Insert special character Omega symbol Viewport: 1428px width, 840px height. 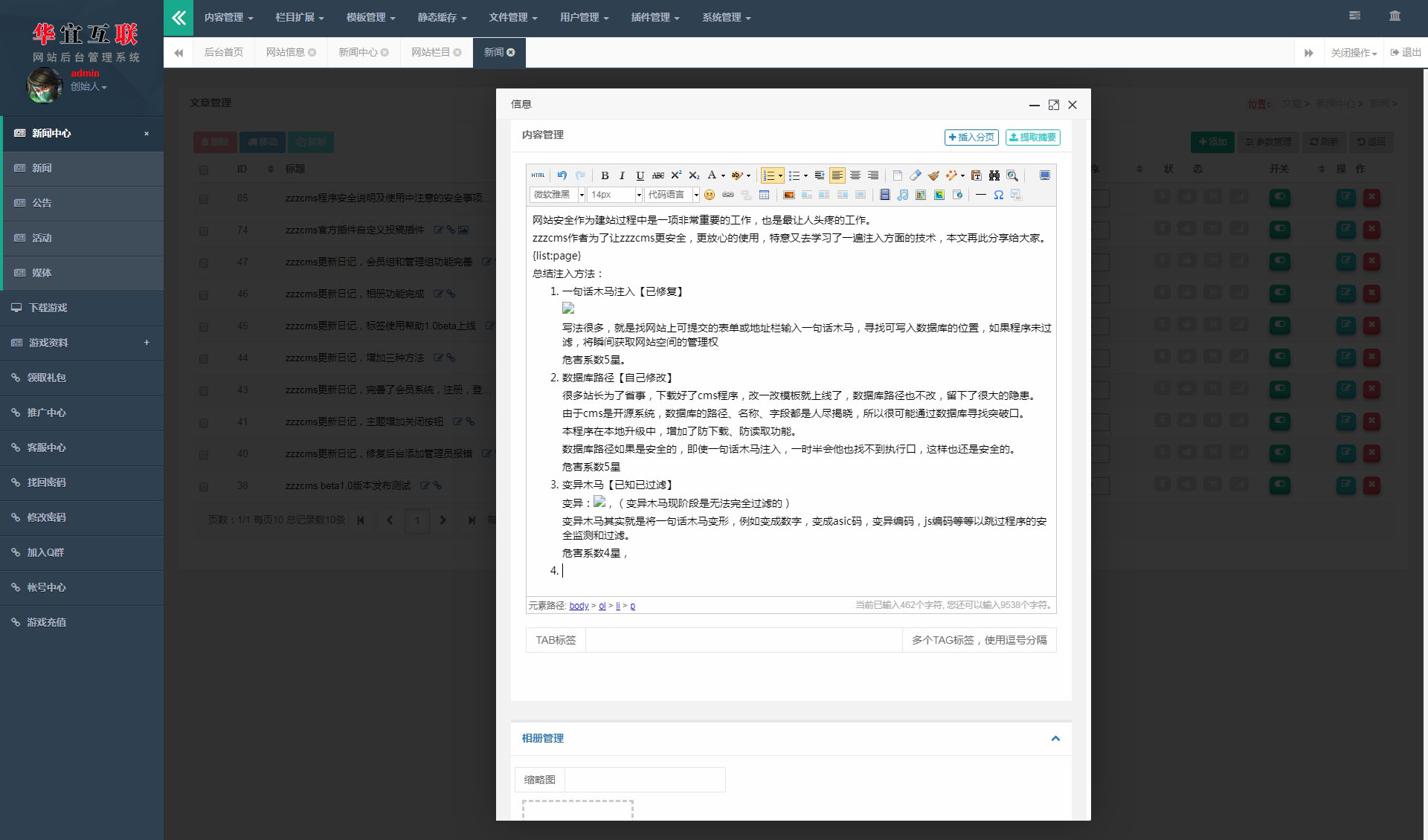point(999,195)
